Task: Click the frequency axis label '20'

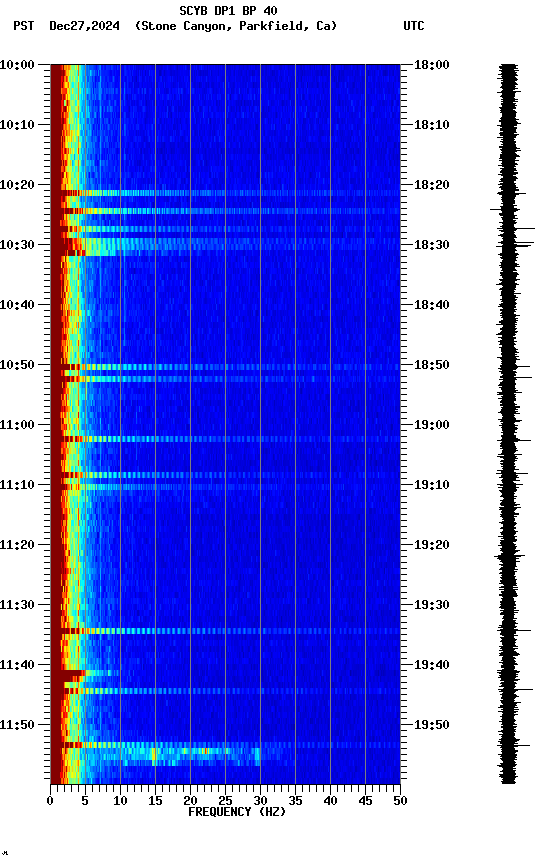Action: pos(190,801)
